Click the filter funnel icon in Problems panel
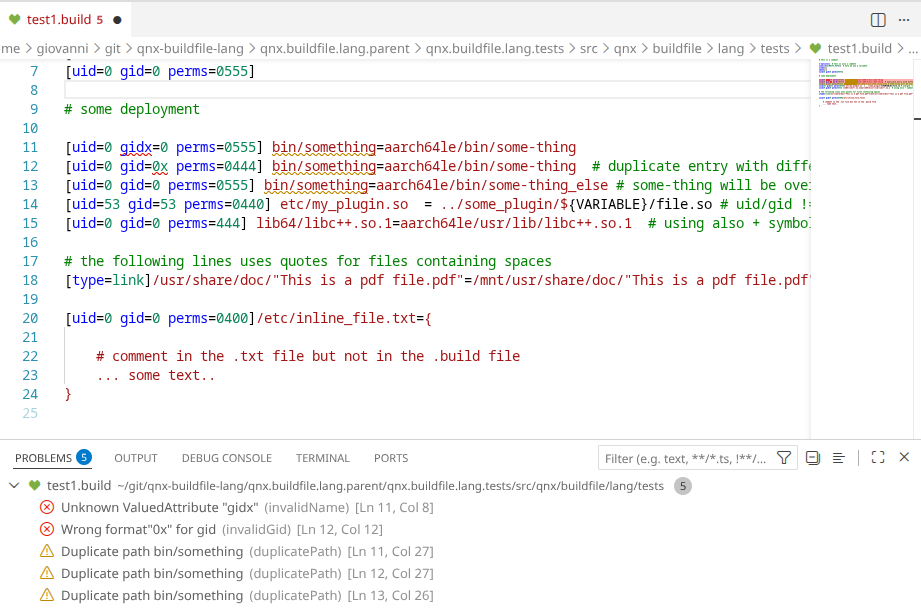 pyautogui.click(x=784, y=457)
